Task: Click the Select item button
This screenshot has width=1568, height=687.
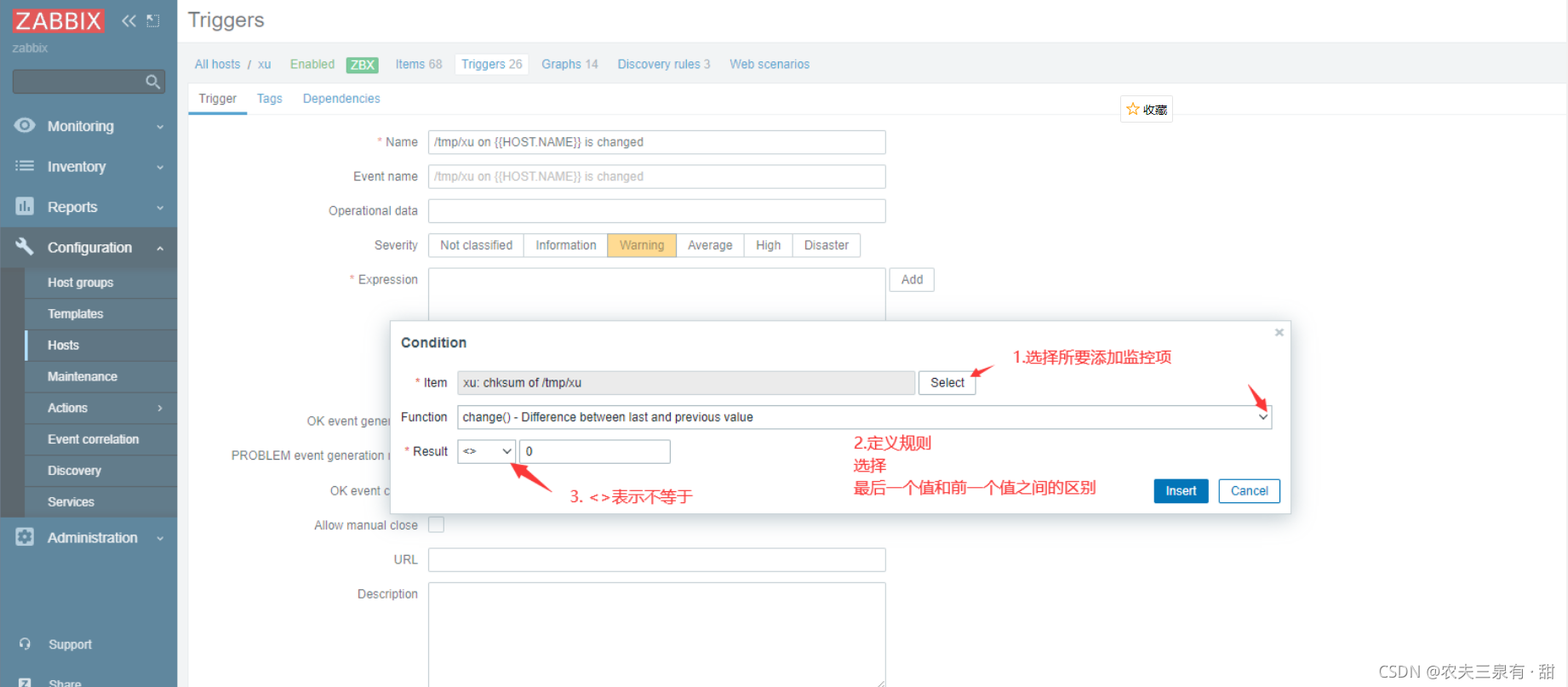Action: 947,383
